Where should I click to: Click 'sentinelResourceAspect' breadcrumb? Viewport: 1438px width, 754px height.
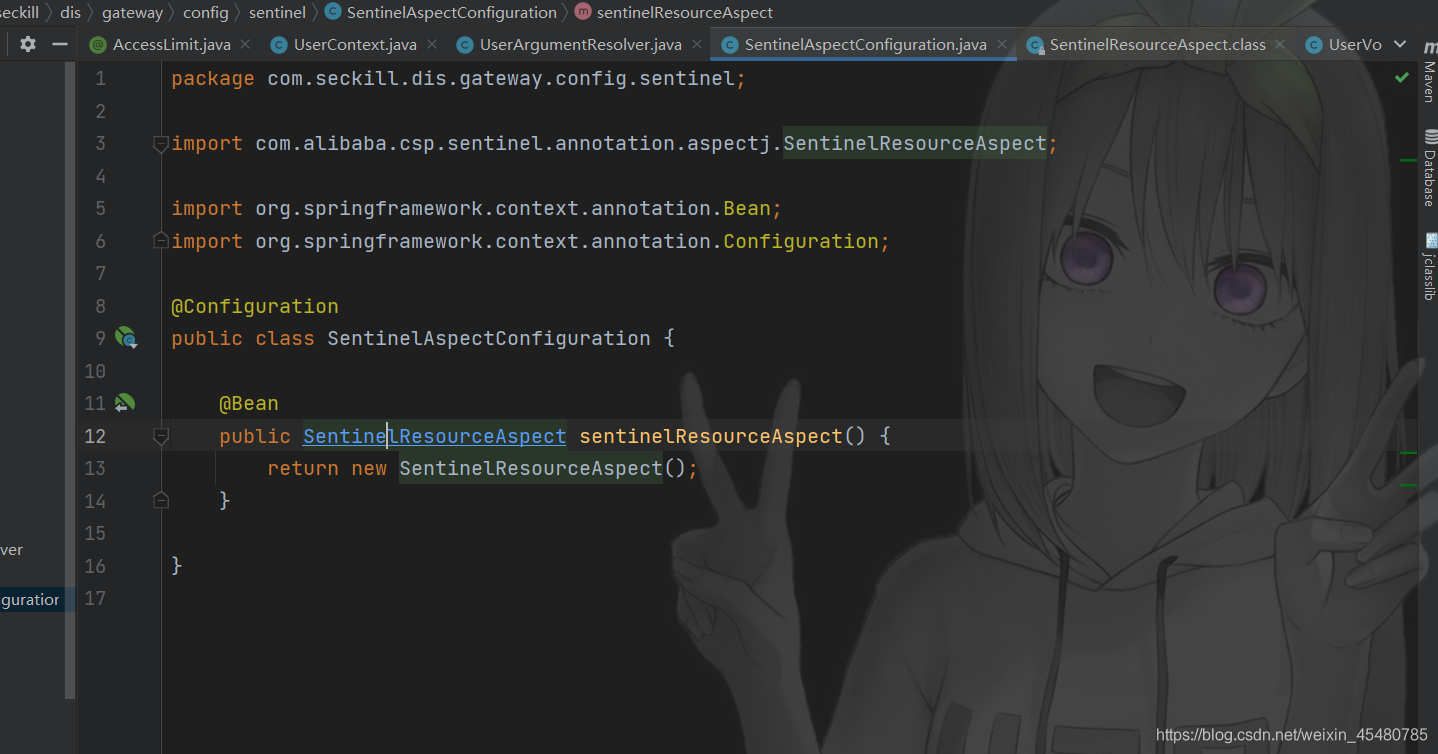coord(685,13)
